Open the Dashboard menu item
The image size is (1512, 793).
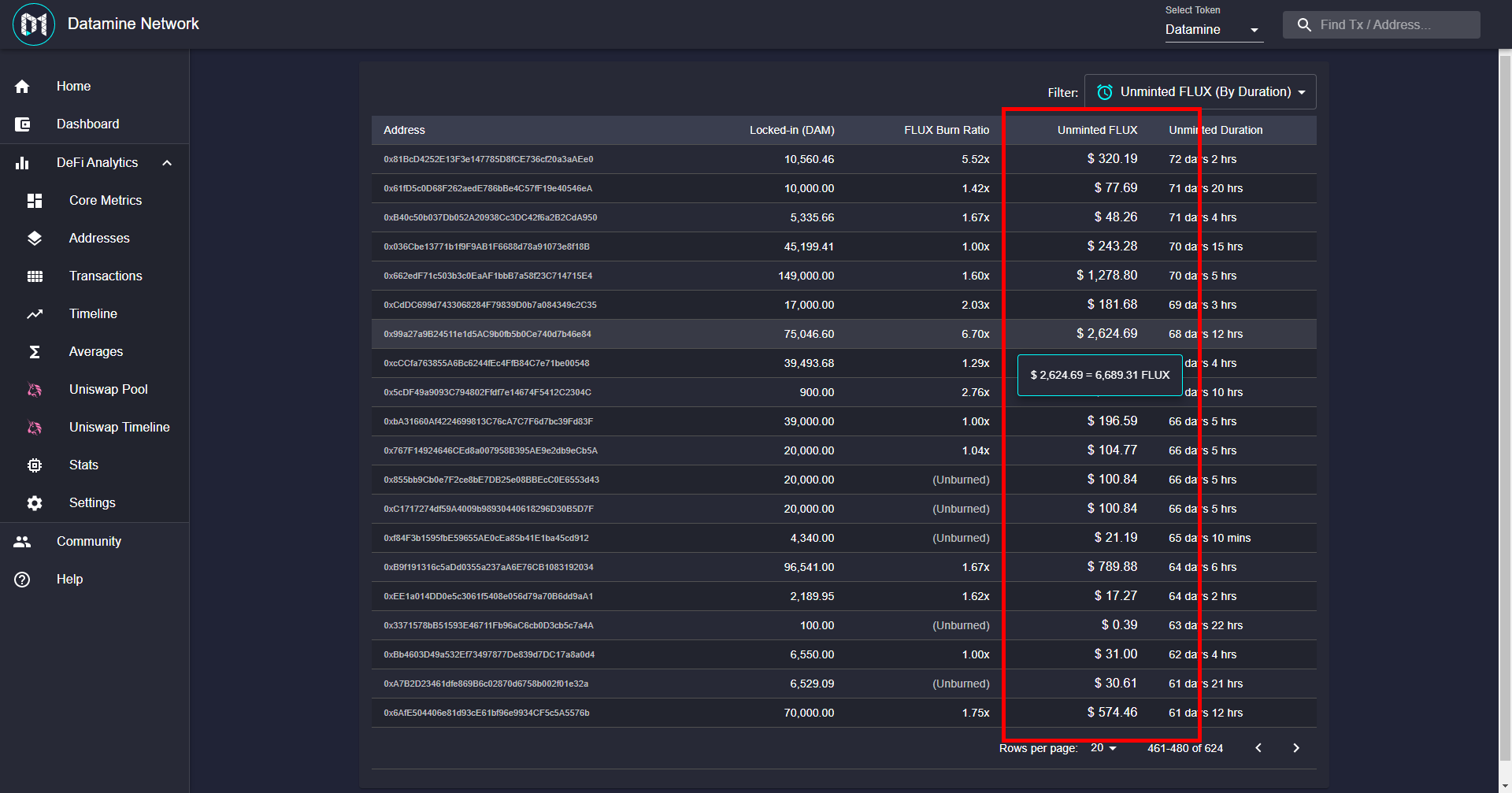[94, 124]
